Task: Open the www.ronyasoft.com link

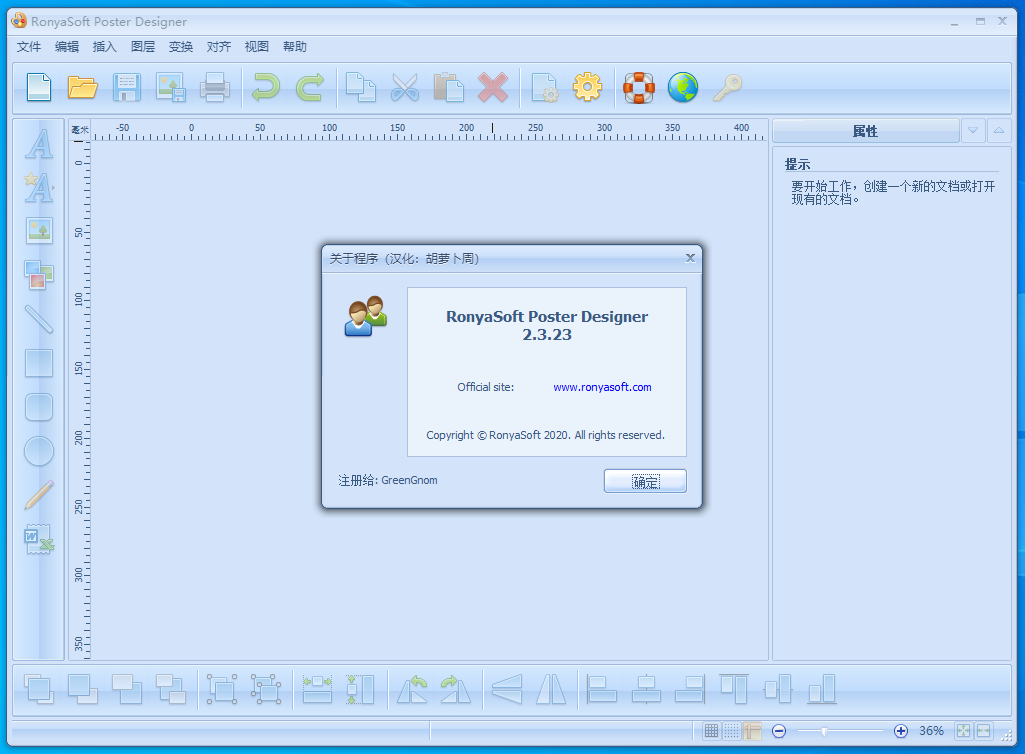Action: (602, 387)
